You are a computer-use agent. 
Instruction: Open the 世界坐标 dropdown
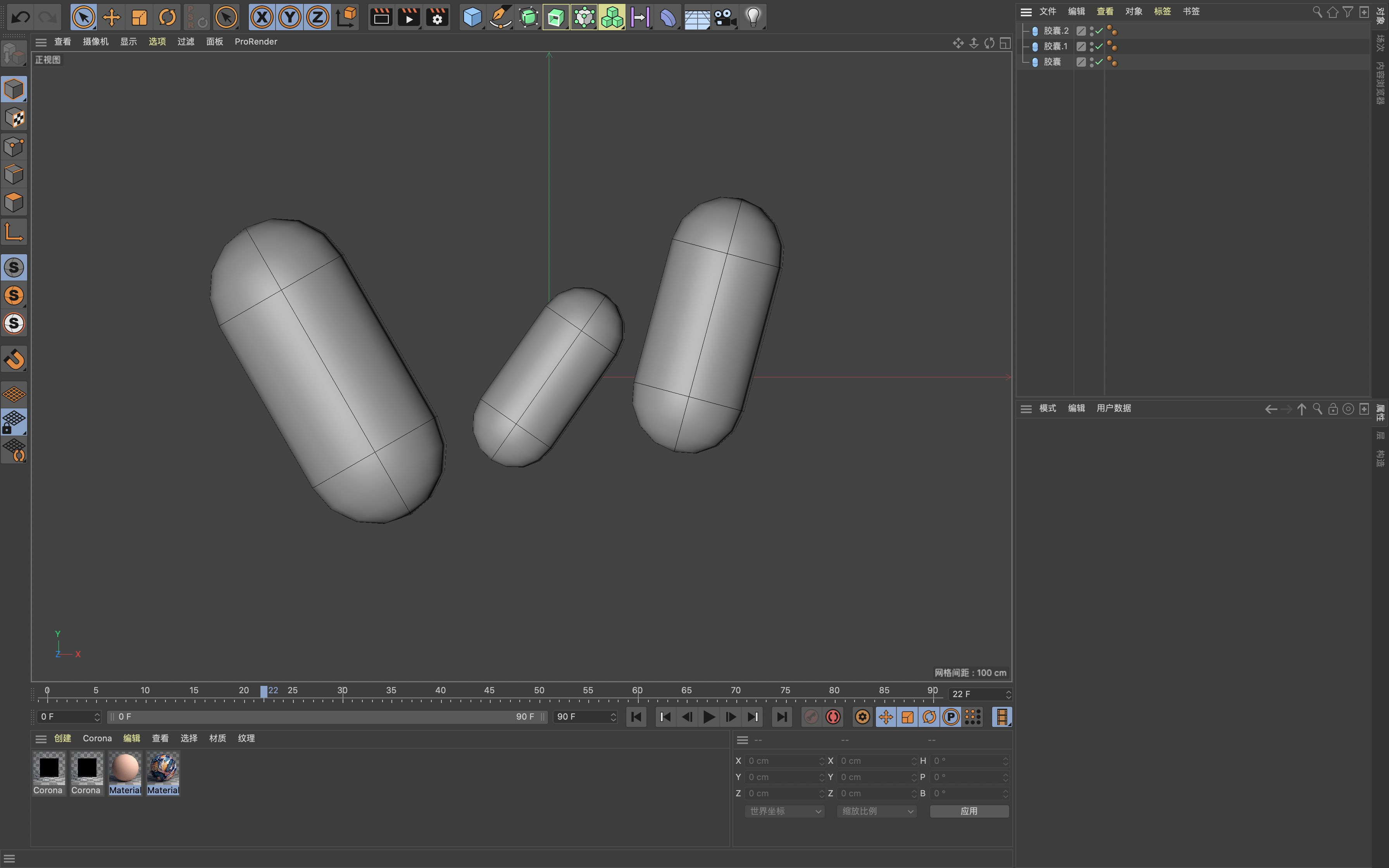point(785,811)
